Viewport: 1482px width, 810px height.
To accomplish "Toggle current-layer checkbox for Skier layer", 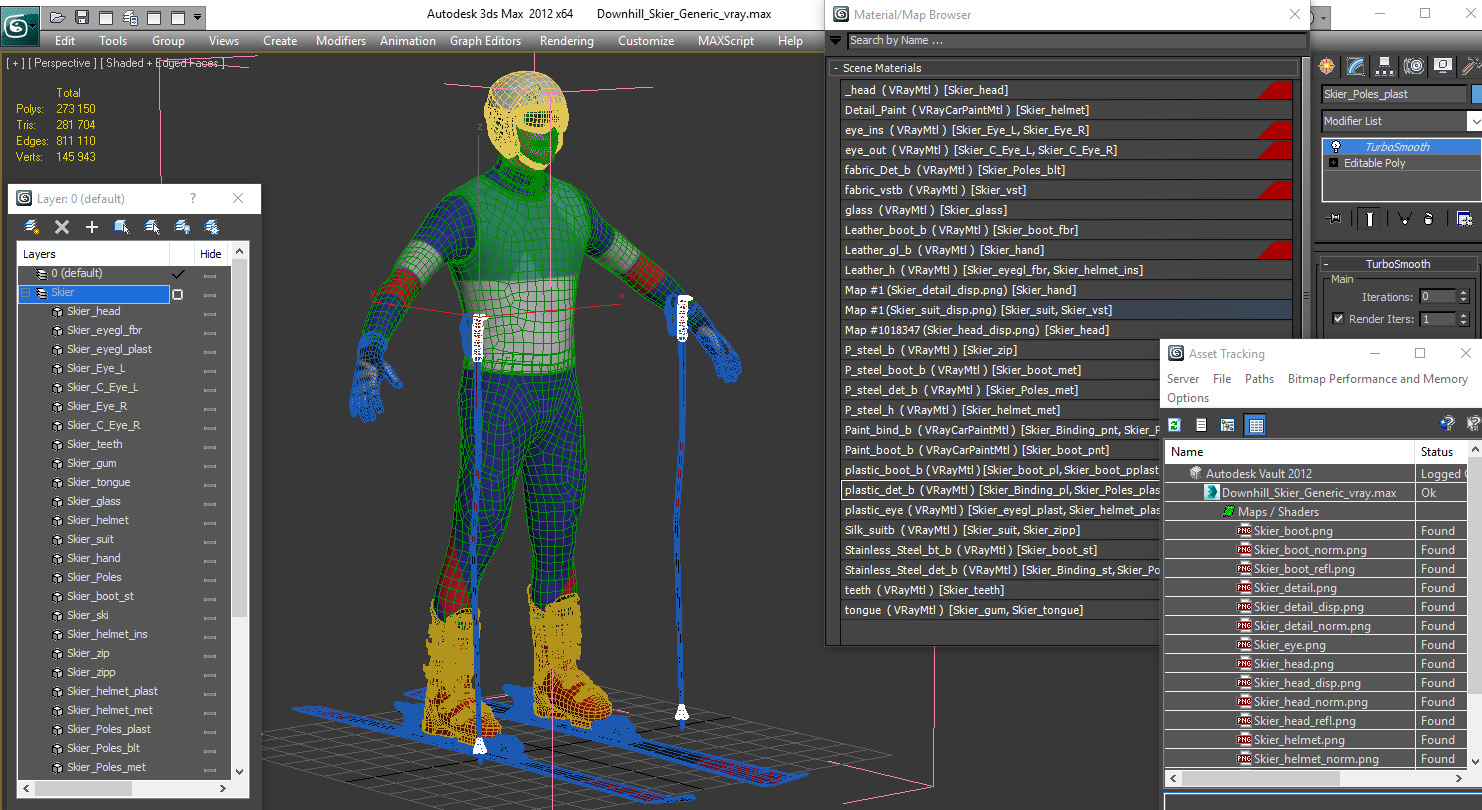I will [x=177, y=294].
